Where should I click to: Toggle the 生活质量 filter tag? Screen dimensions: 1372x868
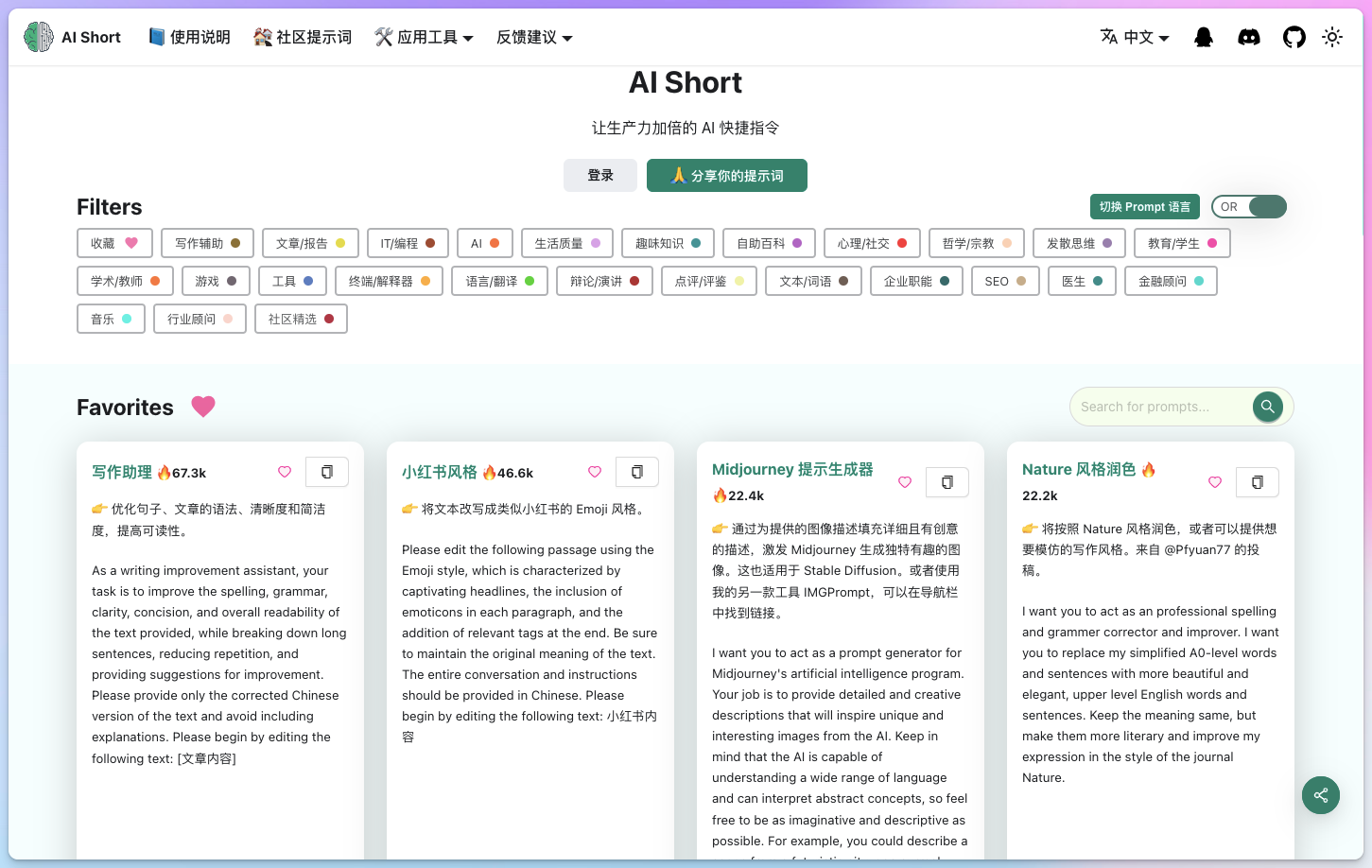tap(567, 243)
